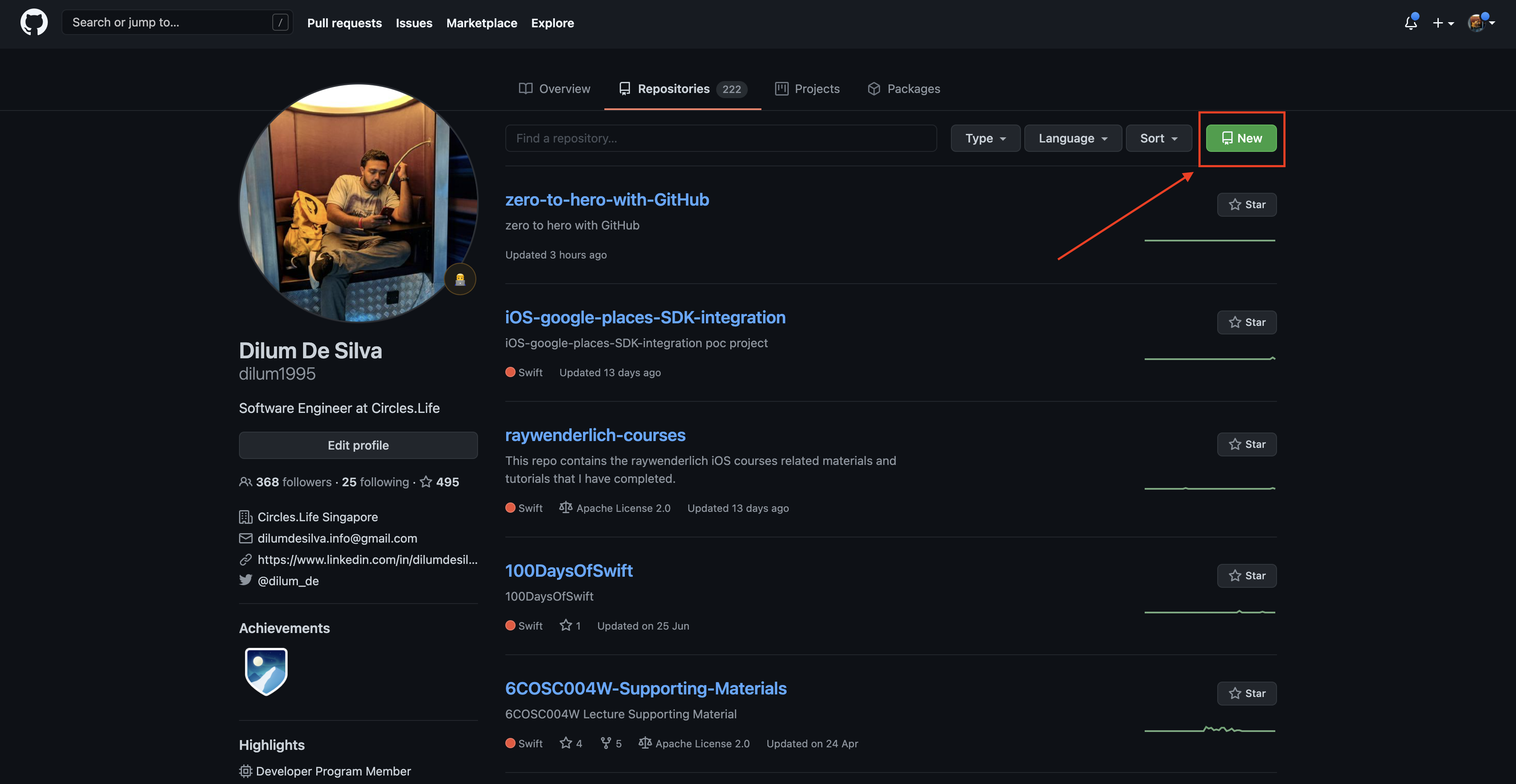
Task: Star the raywenderlich-courses repository
Action: point(1246,444)
